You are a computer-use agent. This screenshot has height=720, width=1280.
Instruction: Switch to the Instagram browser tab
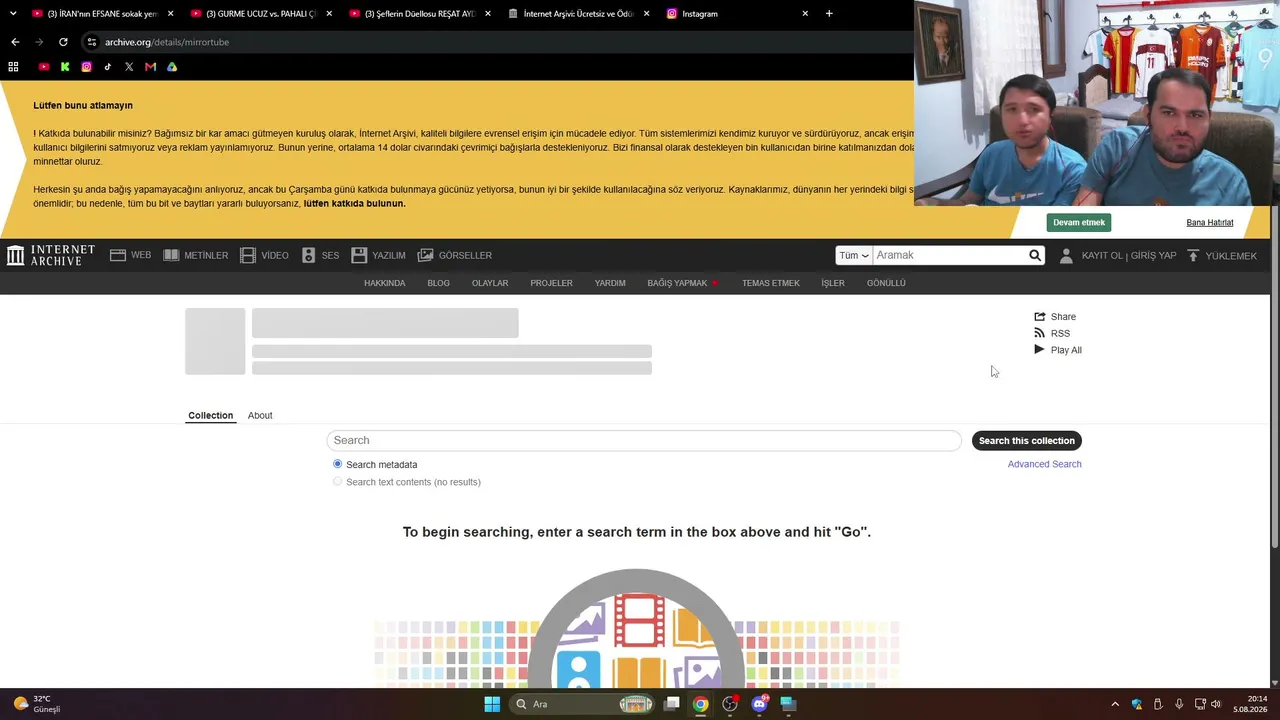click(x=738, y=14)
